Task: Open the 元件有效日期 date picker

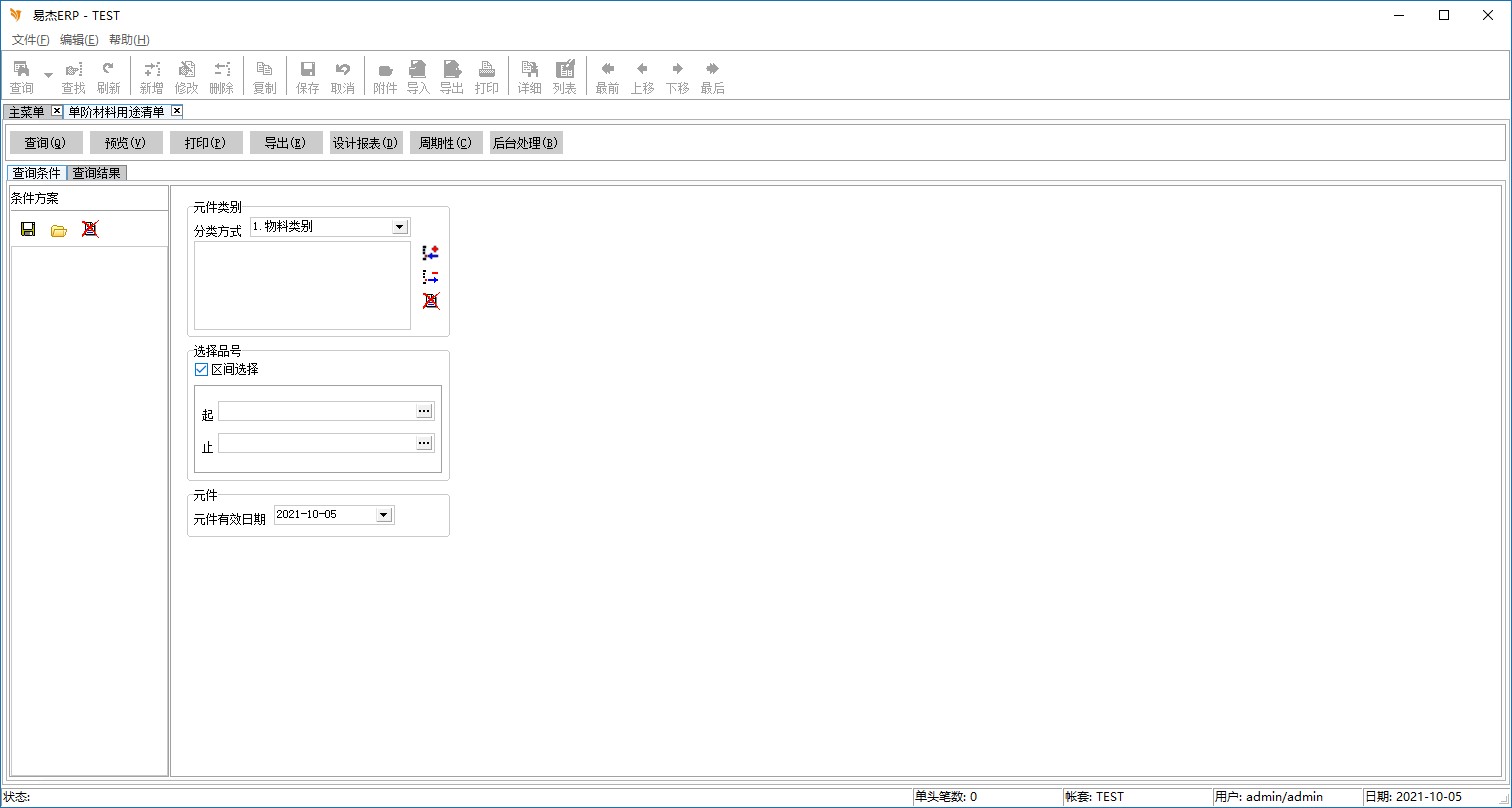Action: [383, 515]
